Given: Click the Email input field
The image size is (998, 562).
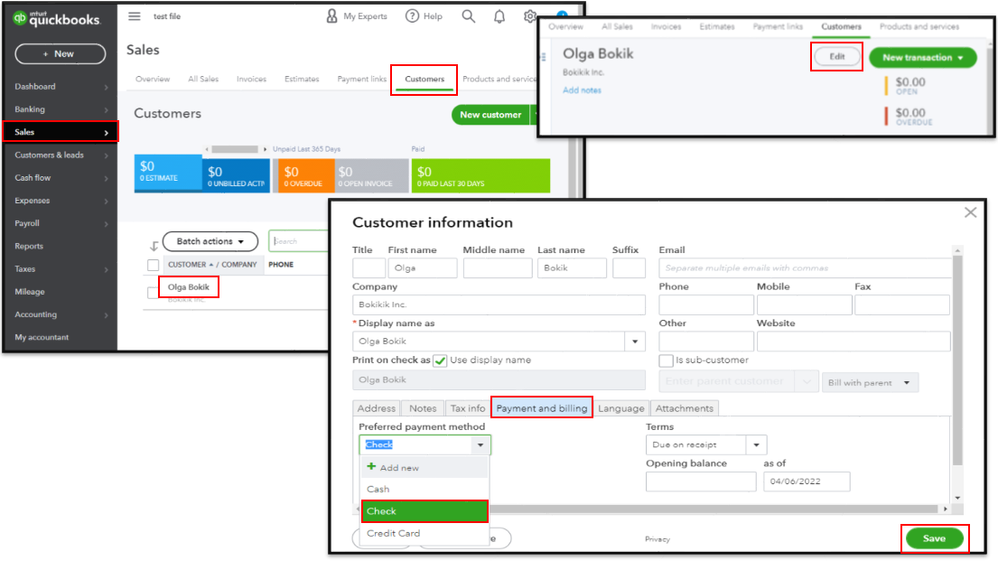Looking at the screenshot, I should coord(805,268).
